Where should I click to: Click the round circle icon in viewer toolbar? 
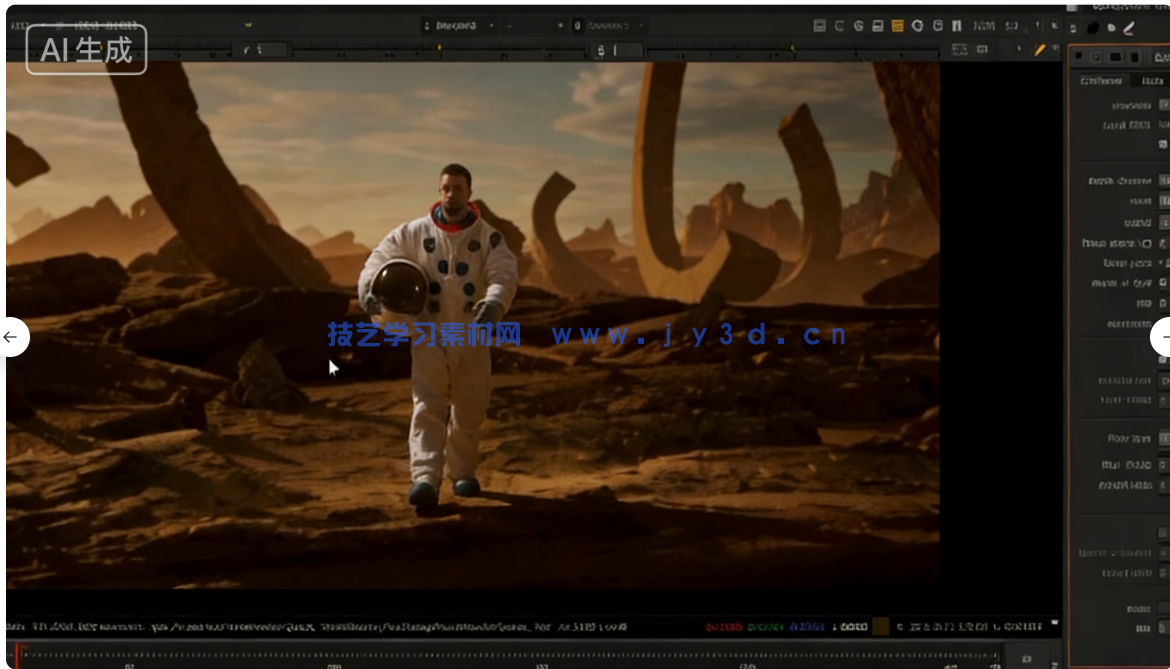[x=917, y=25]
